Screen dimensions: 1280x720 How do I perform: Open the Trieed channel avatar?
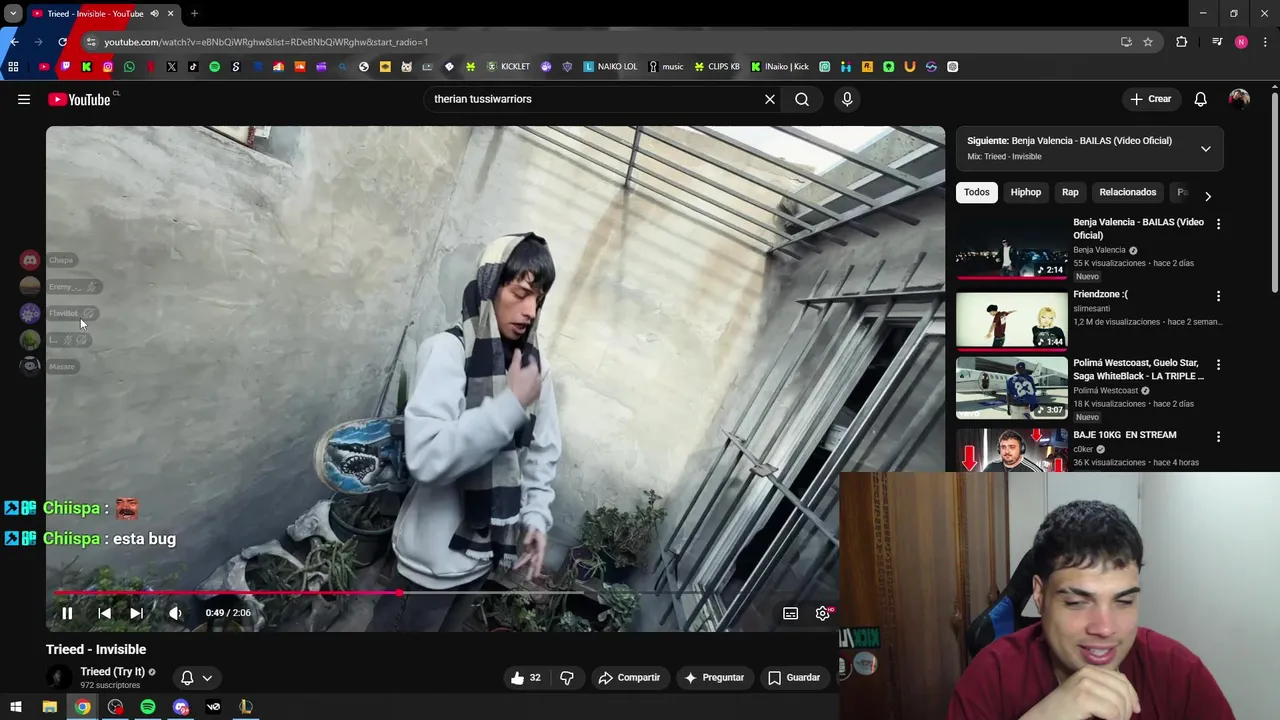tap(59, 677)
